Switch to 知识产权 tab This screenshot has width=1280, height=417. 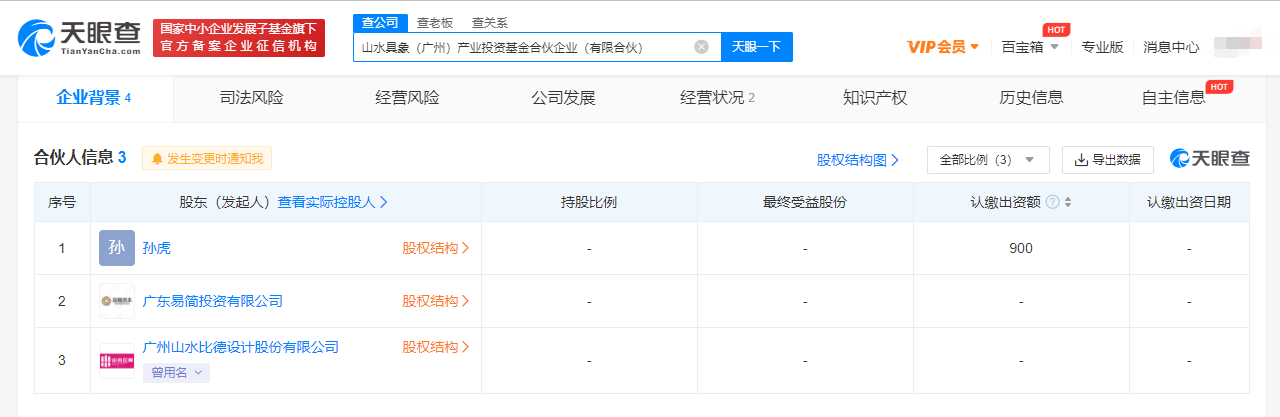click(x=875, y=98)
